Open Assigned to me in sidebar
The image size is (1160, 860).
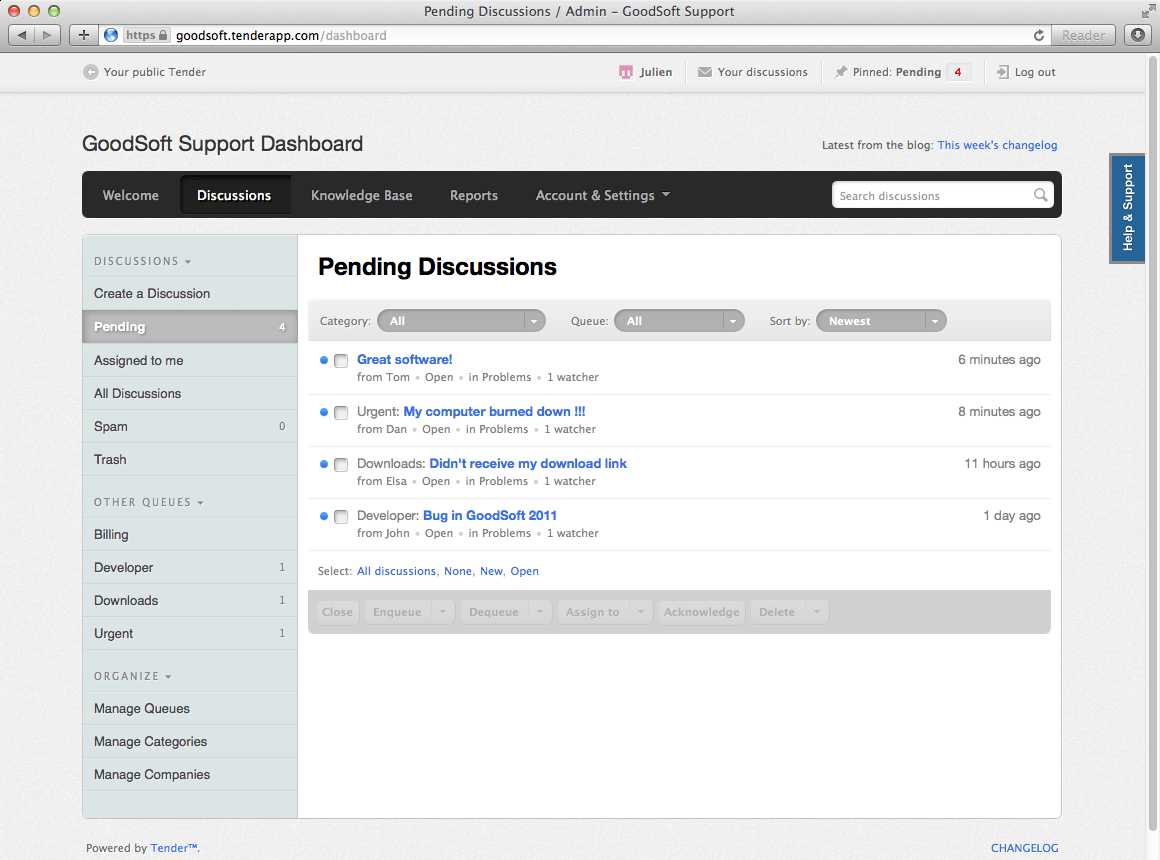(x=190, y=360)
